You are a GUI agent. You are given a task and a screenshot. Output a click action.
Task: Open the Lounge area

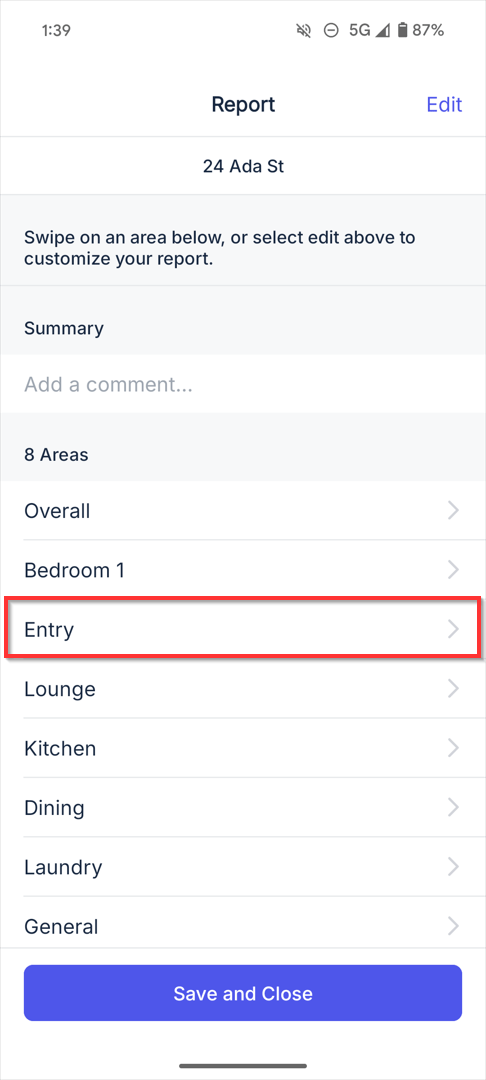[243, 689]
